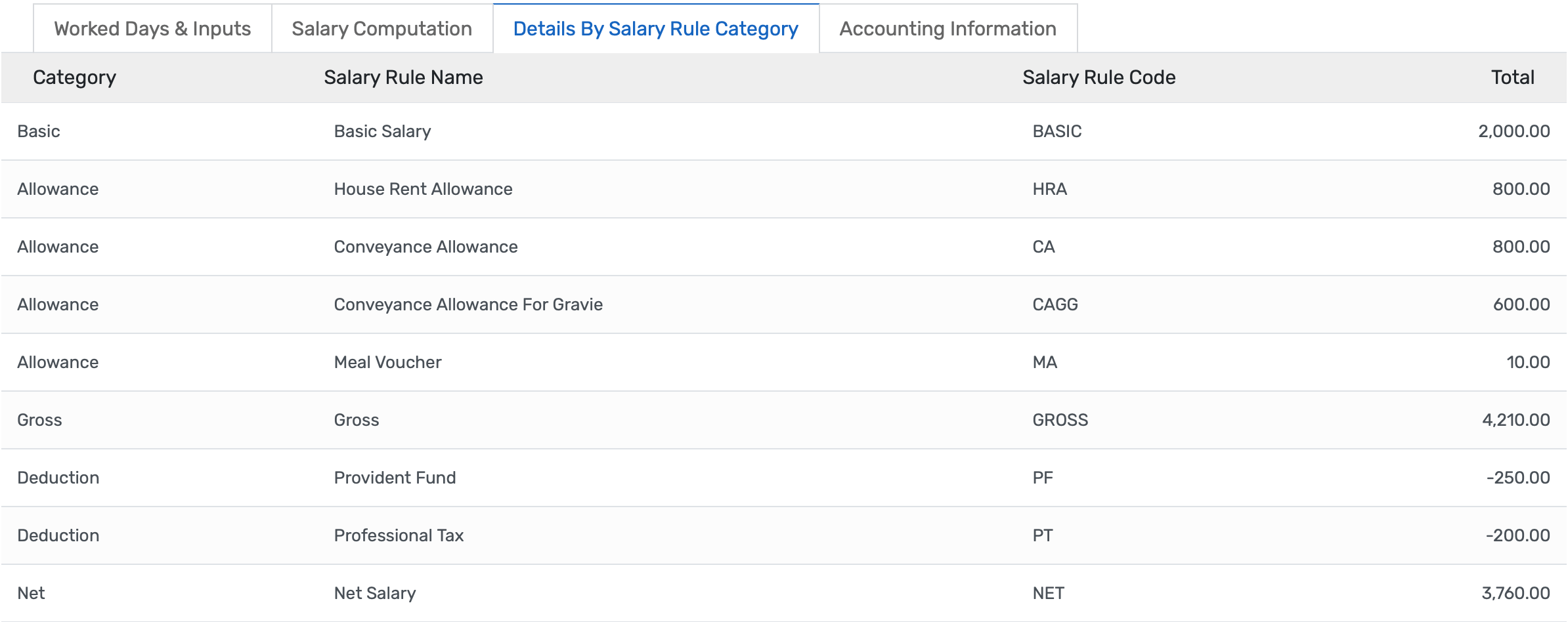Switch to the Worked Days & Inputs tab

[152, 28]
